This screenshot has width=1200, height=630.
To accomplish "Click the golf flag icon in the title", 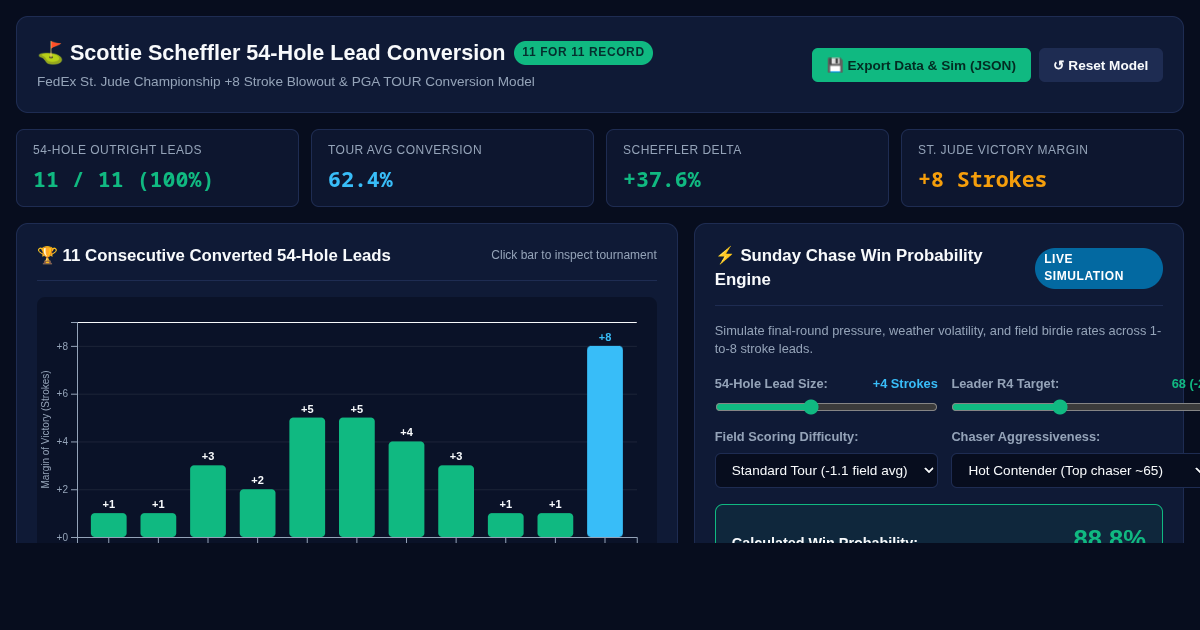I will pyautogui.click(x=50, y=53).
